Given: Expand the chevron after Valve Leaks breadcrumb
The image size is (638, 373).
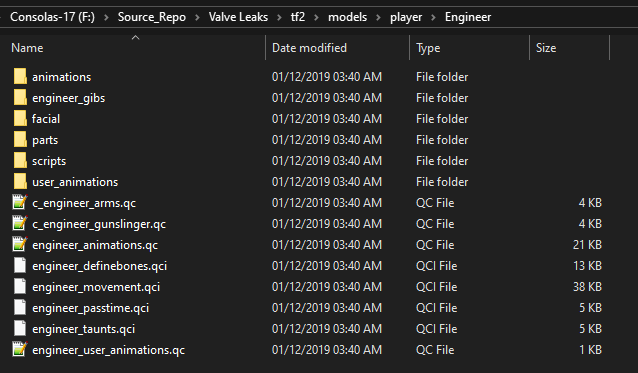Looking at the screenshot, I should point(279,17).
